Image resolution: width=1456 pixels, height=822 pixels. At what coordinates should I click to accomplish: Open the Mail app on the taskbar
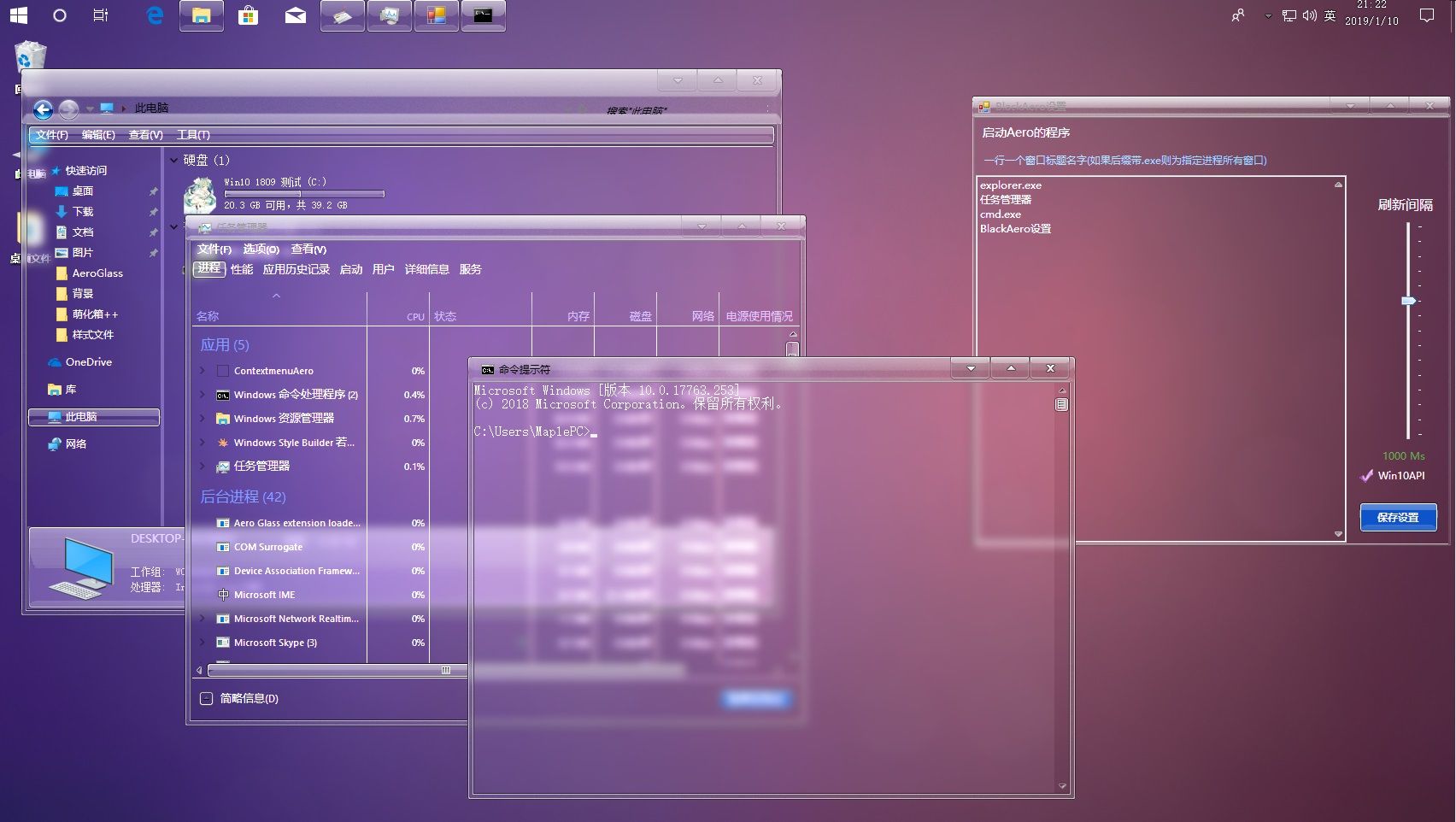(296, 15)
